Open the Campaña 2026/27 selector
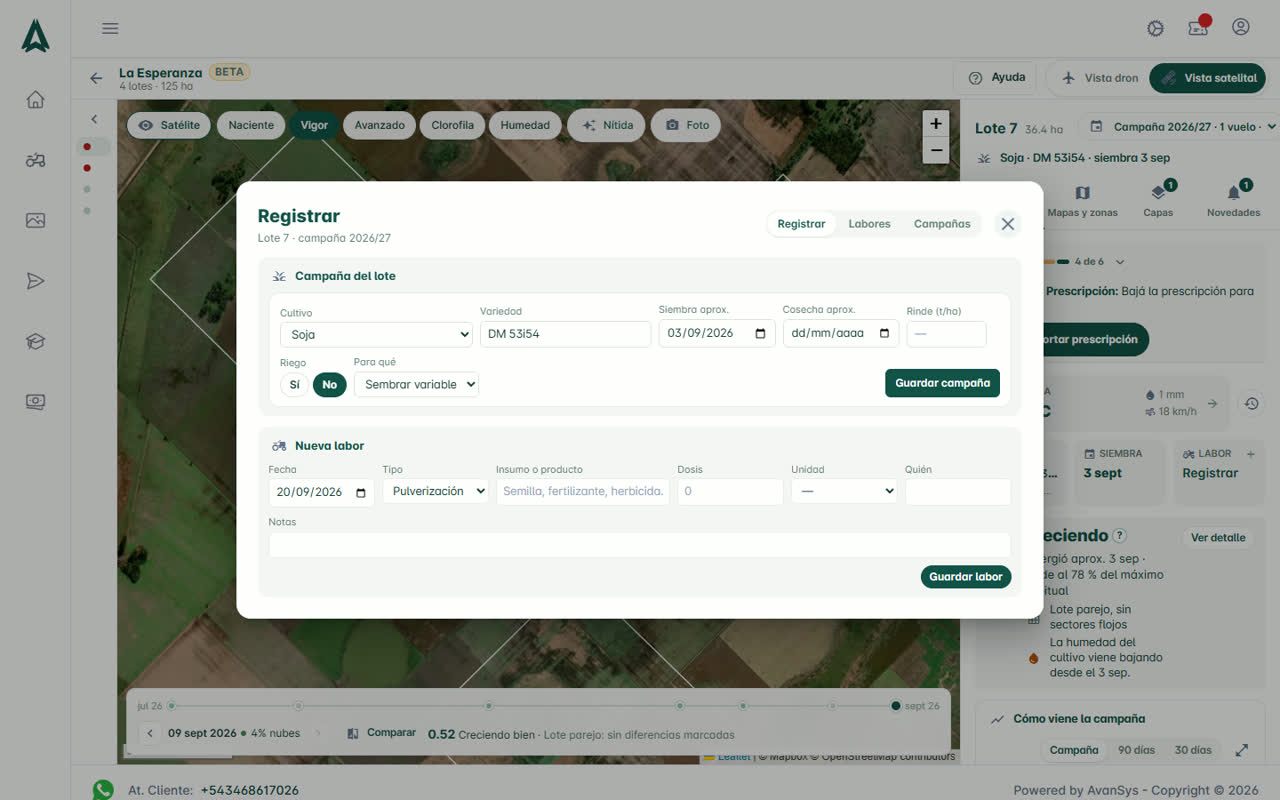 tap(1183, 127)
